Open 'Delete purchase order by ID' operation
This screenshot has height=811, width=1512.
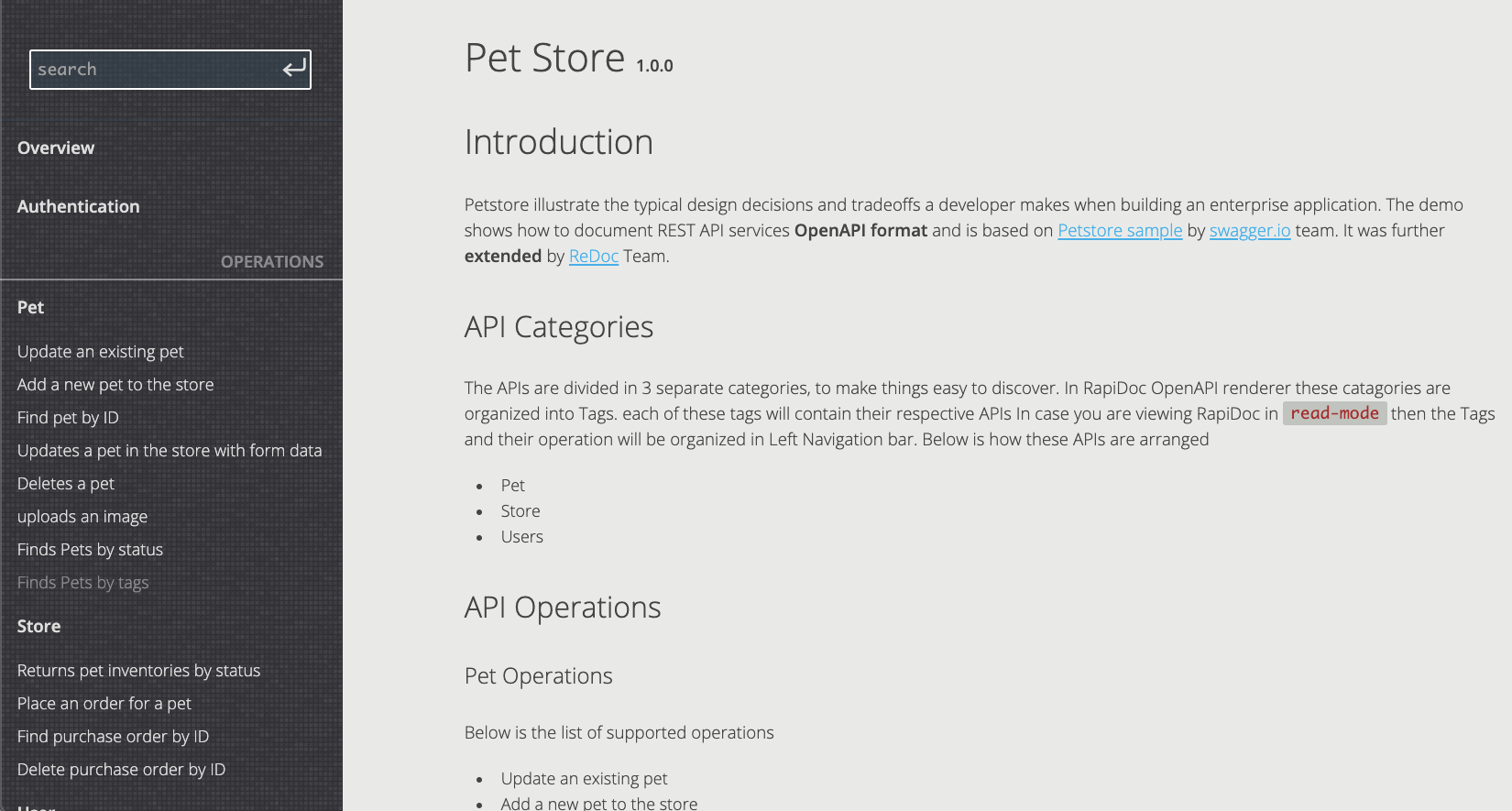(x=121, y=770)
